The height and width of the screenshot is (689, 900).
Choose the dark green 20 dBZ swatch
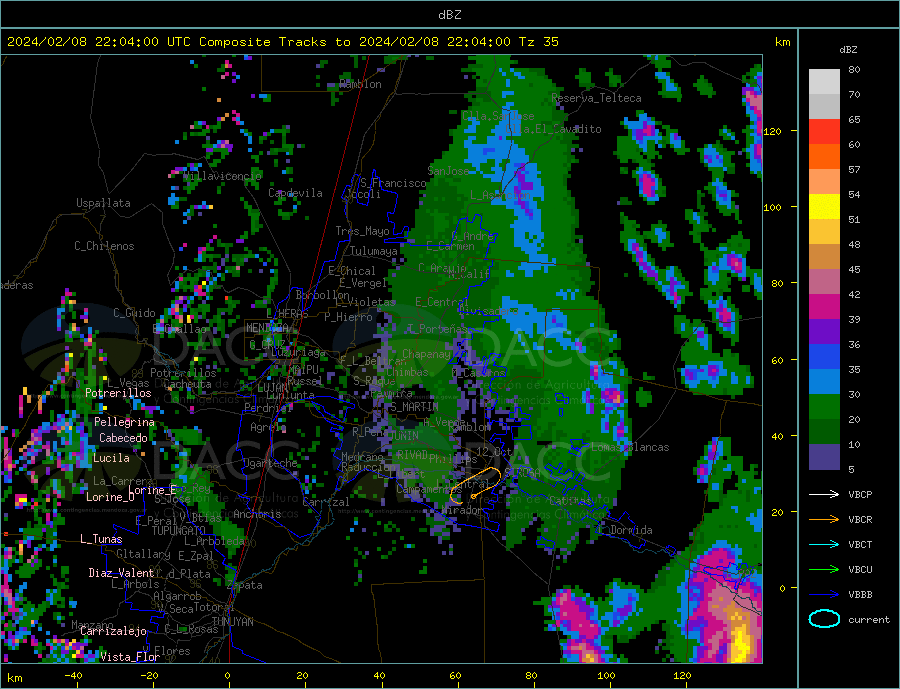[x=824, y=431]
